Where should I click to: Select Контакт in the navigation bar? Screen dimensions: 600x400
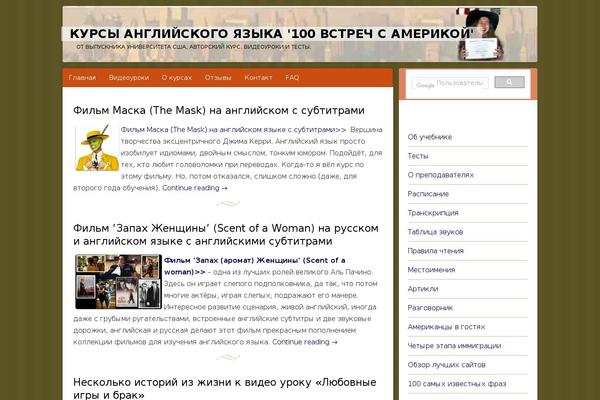(258, 78)
